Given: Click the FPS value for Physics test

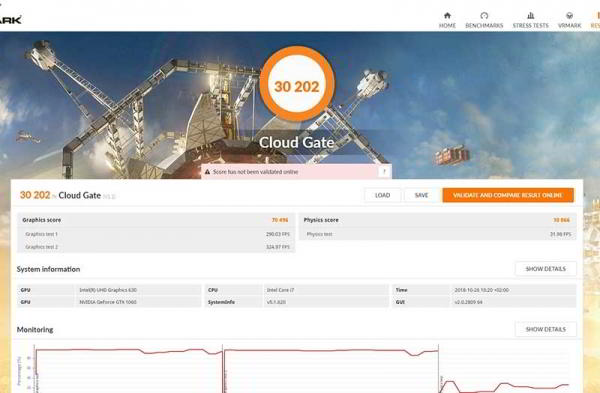Looking at the screenshot, I should (x=560, y=234).
